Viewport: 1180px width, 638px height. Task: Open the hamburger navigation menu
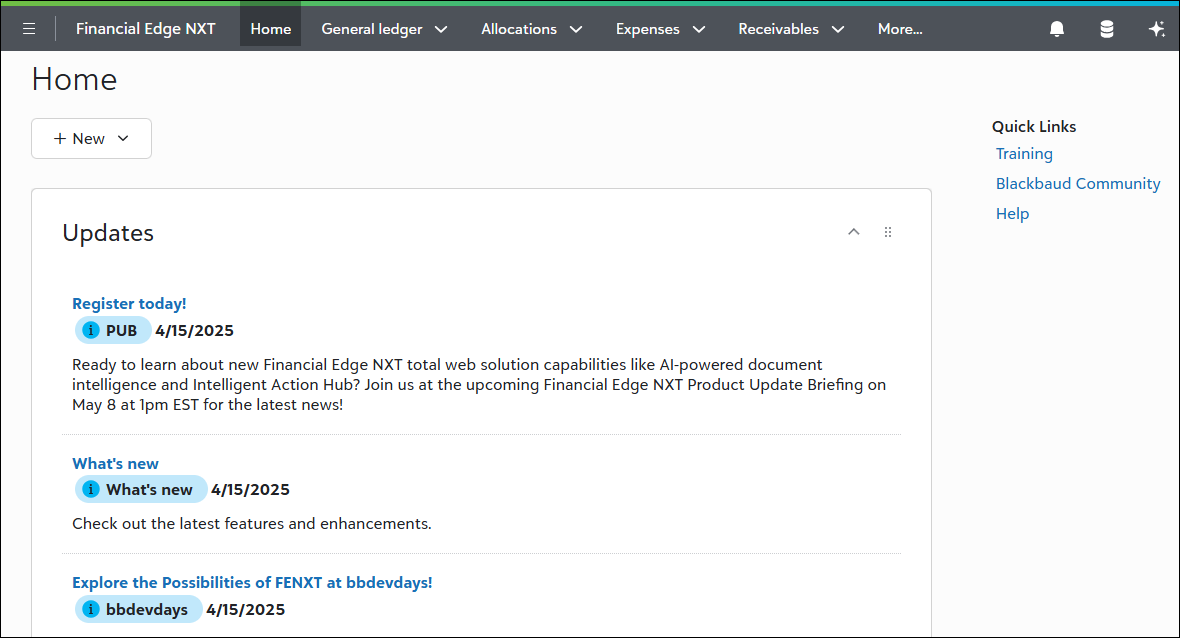[x=29, y=29]
